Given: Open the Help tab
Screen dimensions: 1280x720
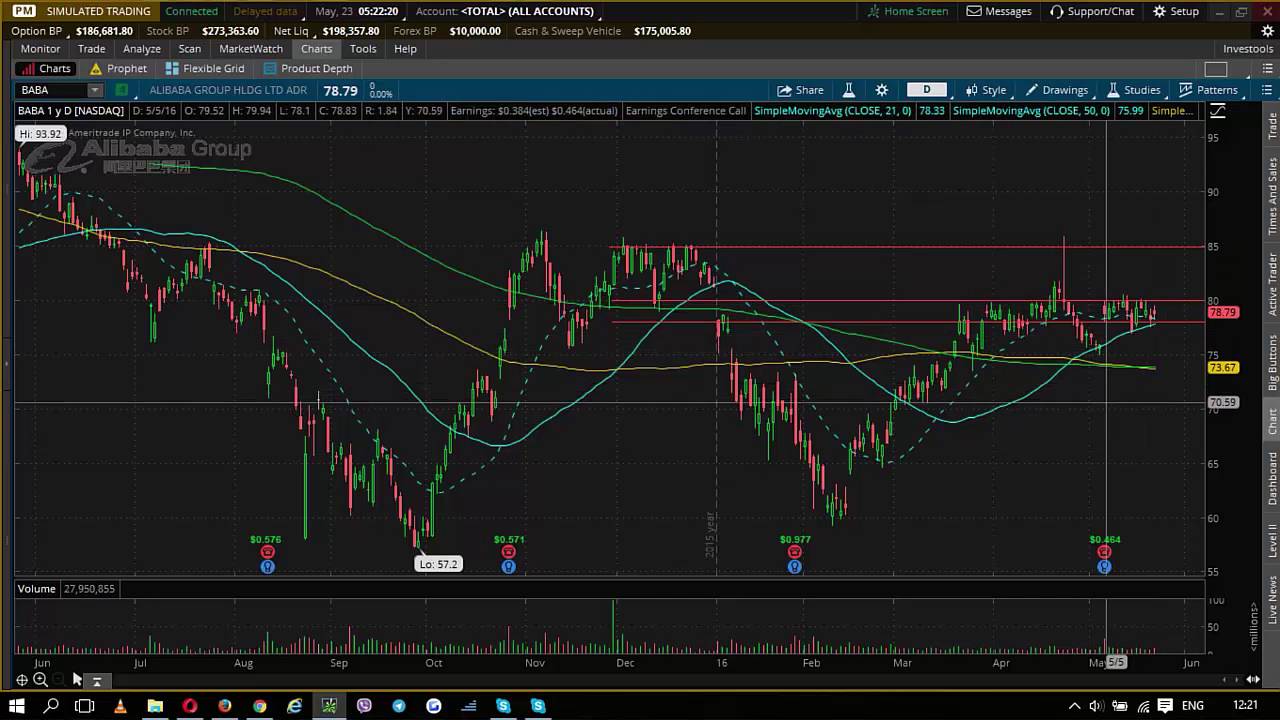Looking at the screenshot, I should click(405, 49).
